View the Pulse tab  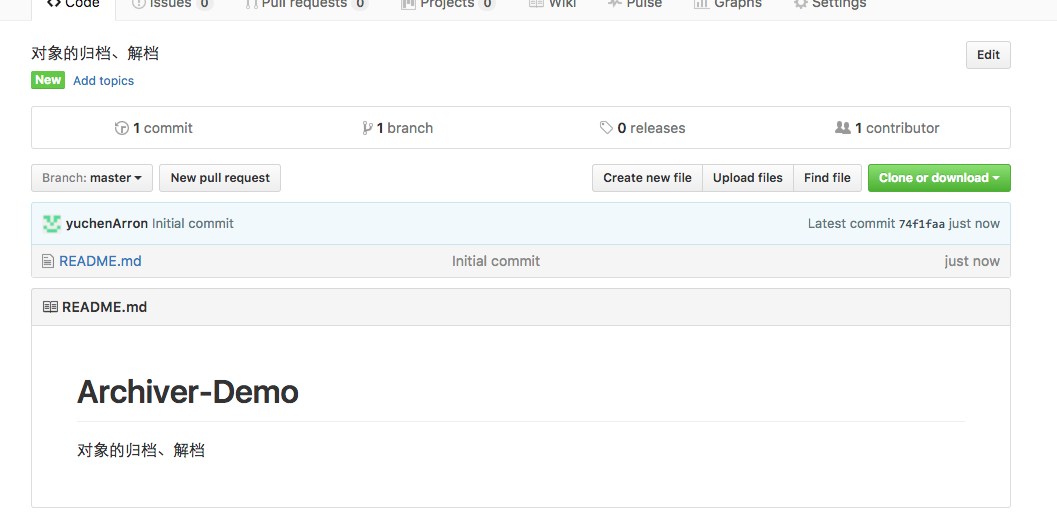tap(635, 5)
